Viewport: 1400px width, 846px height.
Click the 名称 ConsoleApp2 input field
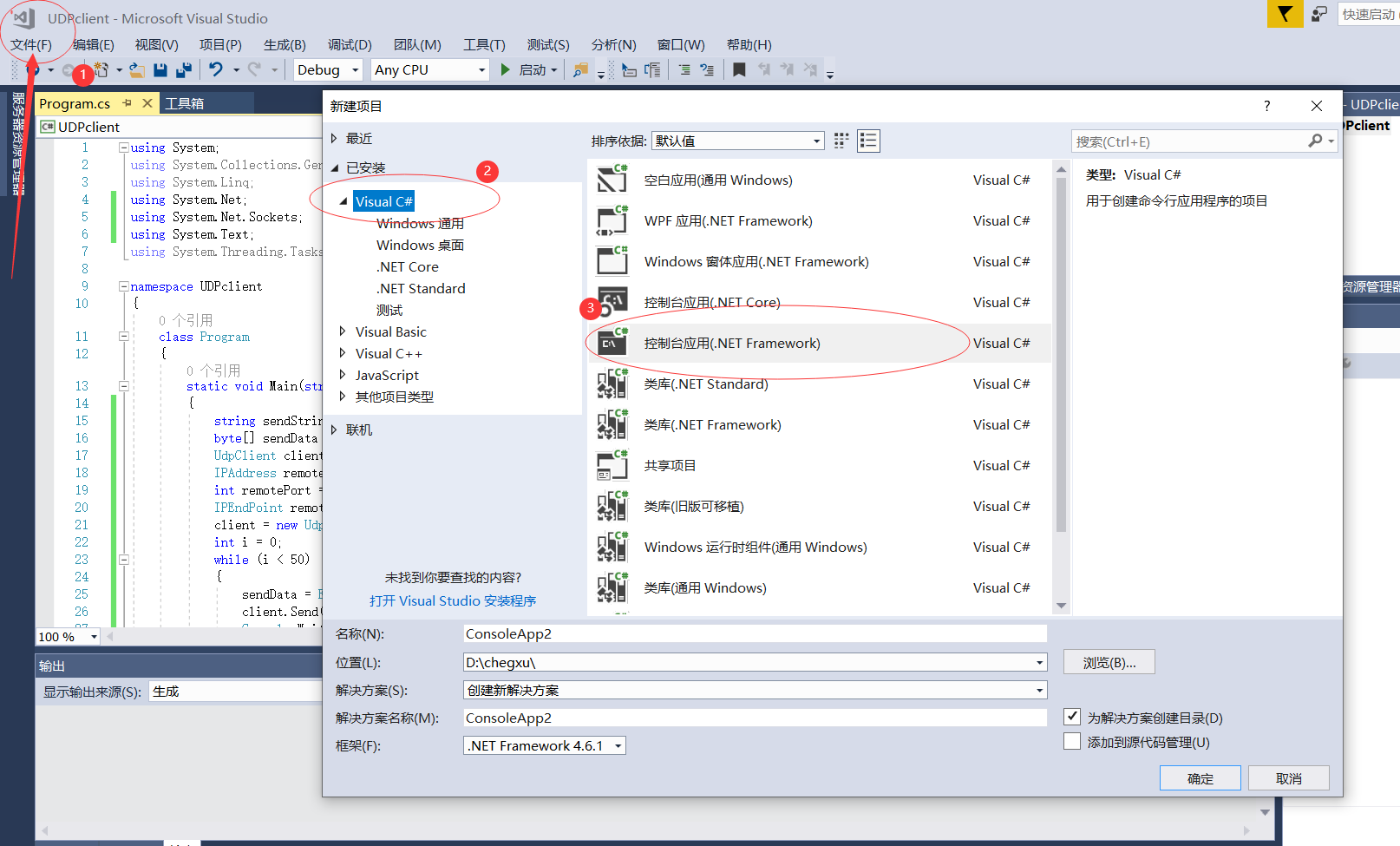click(x=755, y=633)
